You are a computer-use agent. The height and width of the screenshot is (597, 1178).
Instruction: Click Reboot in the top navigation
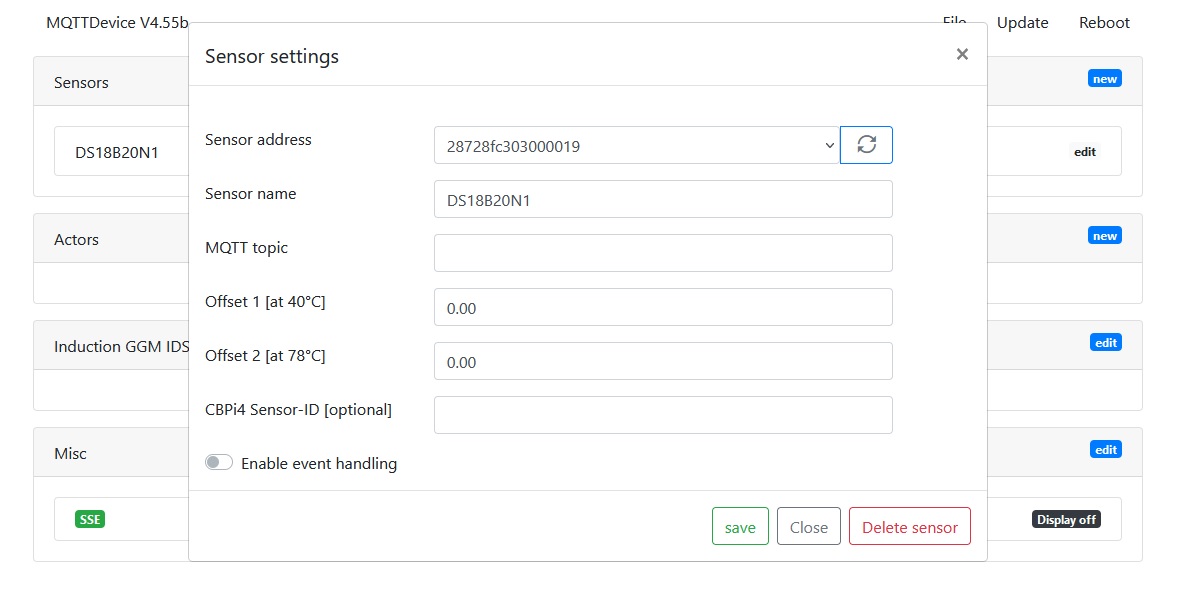(x=1104, y=22)
